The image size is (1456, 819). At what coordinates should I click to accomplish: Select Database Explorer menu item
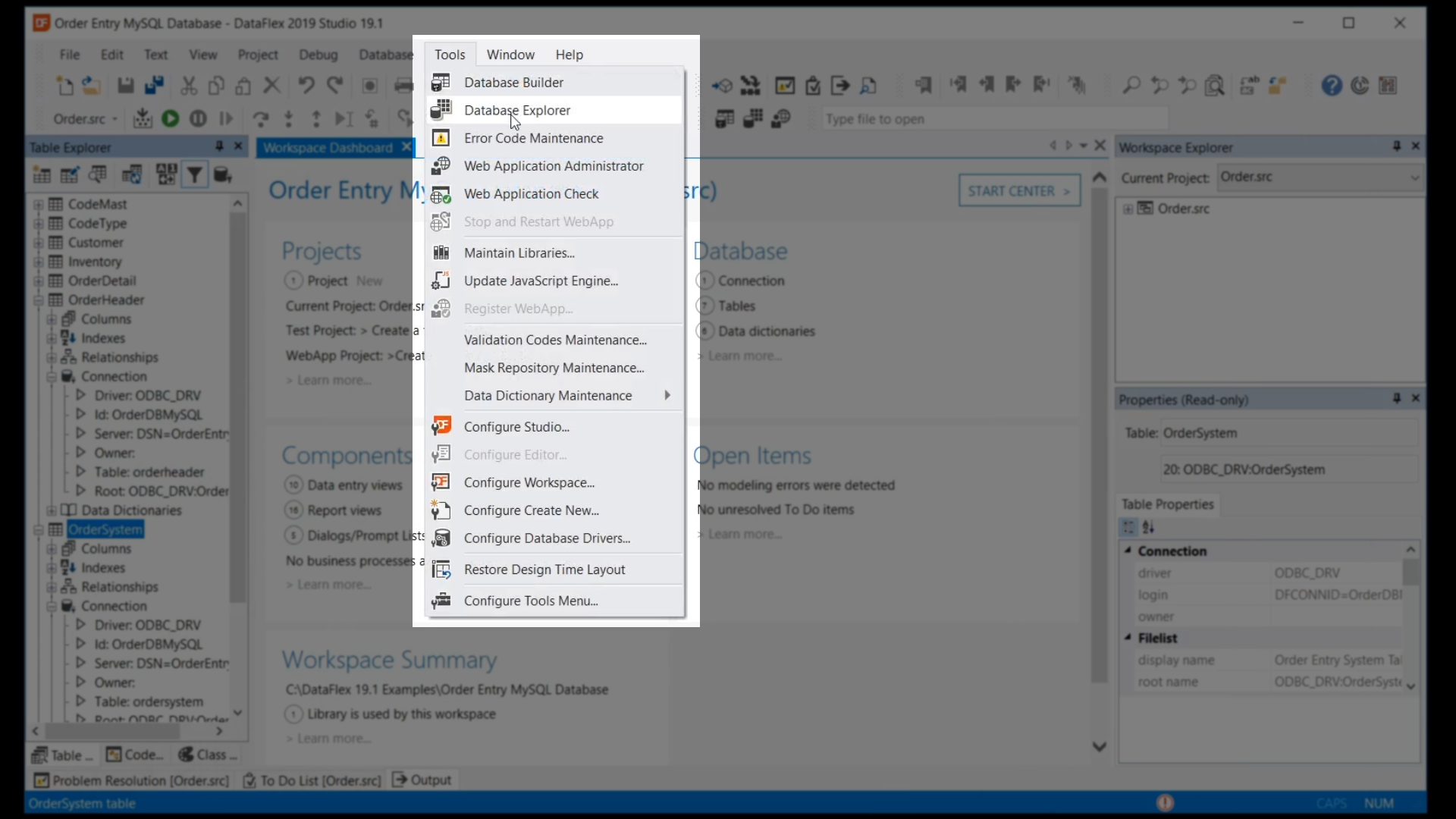[x=517, y=110]
